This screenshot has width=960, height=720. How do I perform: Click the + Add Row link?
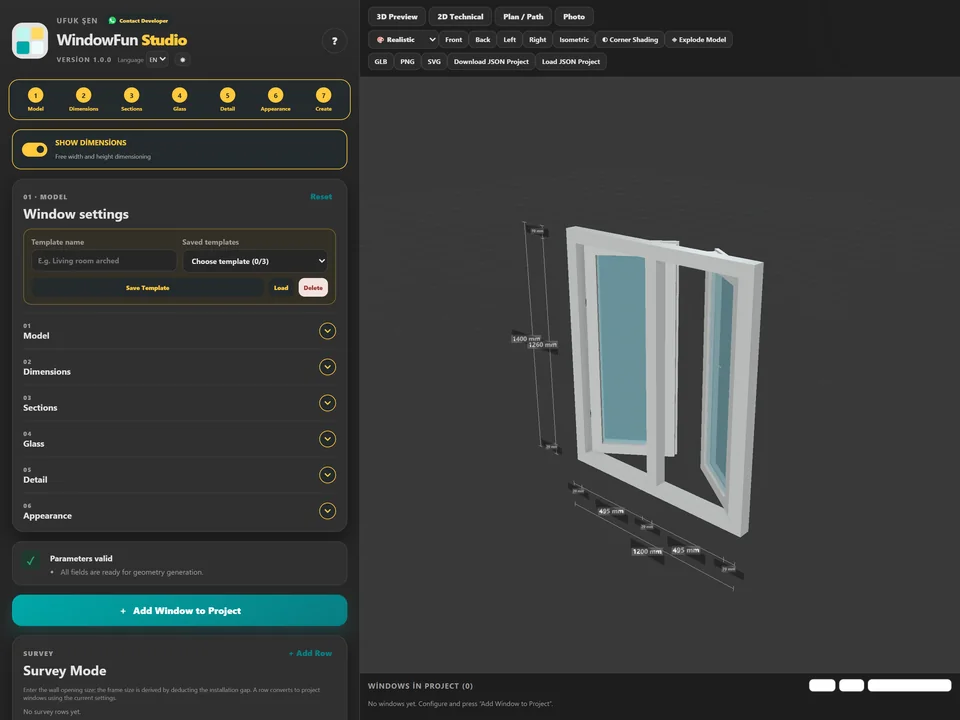[x=310, y=653]
